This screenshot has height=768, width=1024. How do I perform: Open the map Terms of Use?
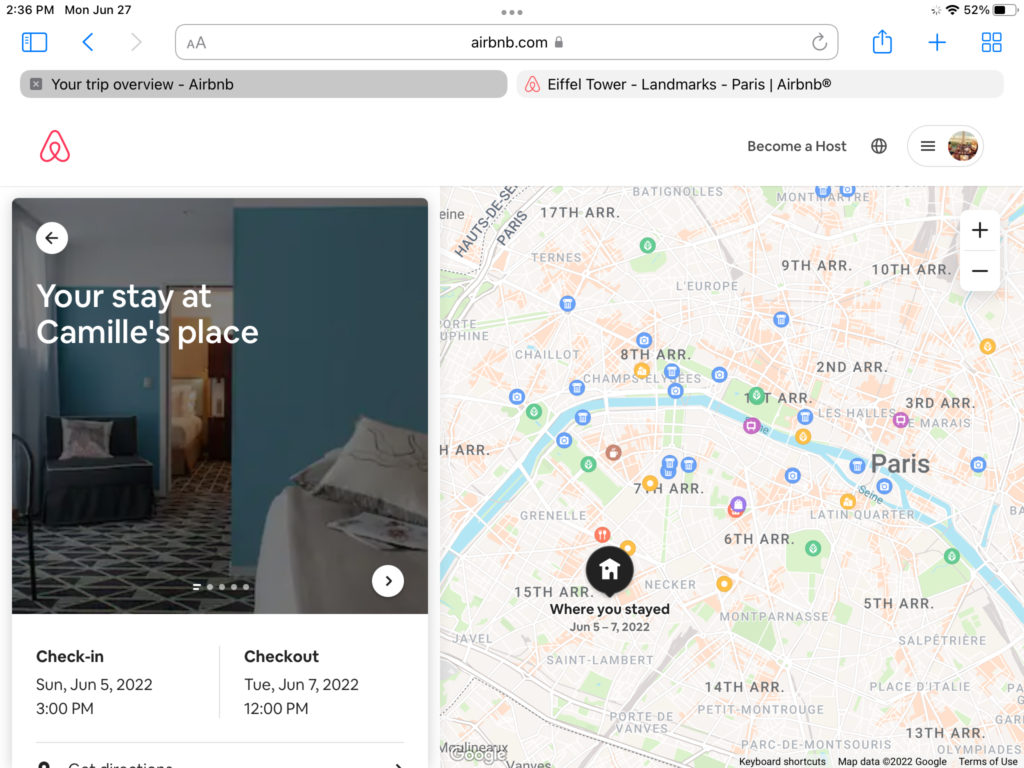tap(988, 761)
